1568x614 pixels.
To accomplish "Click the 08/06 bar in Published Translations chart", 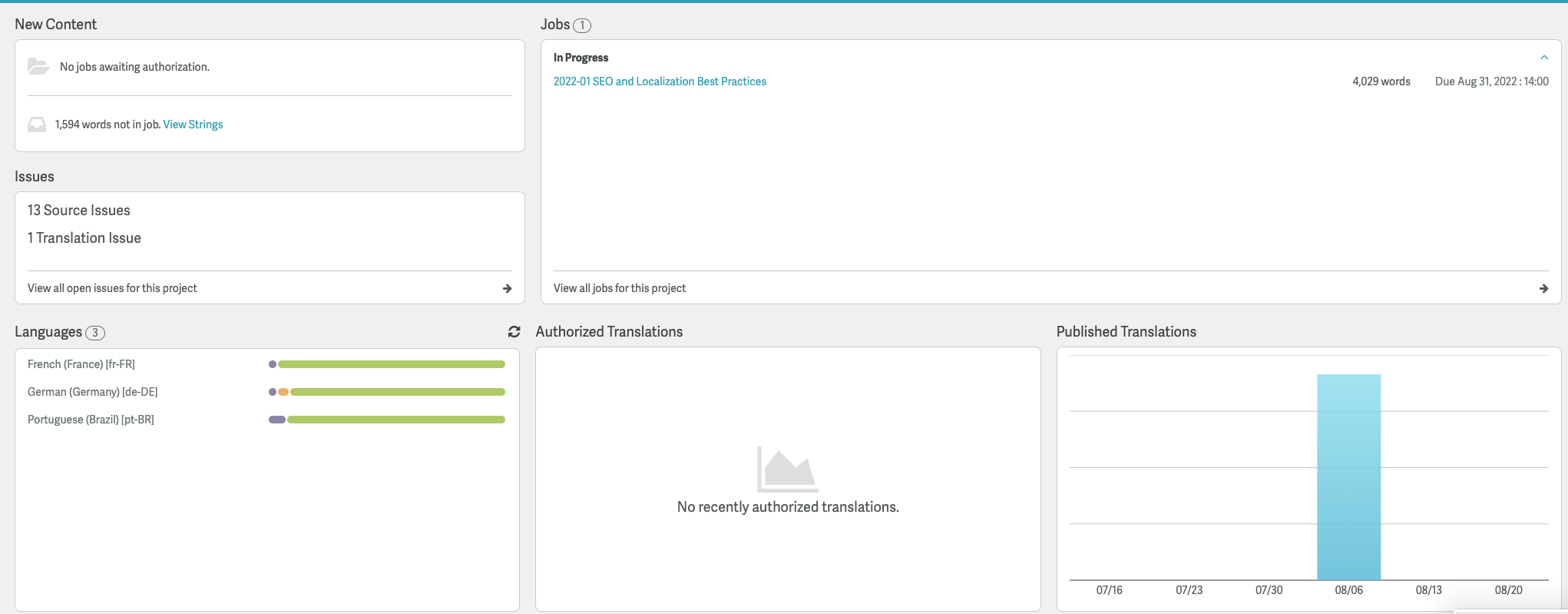I will point(1348,476).
